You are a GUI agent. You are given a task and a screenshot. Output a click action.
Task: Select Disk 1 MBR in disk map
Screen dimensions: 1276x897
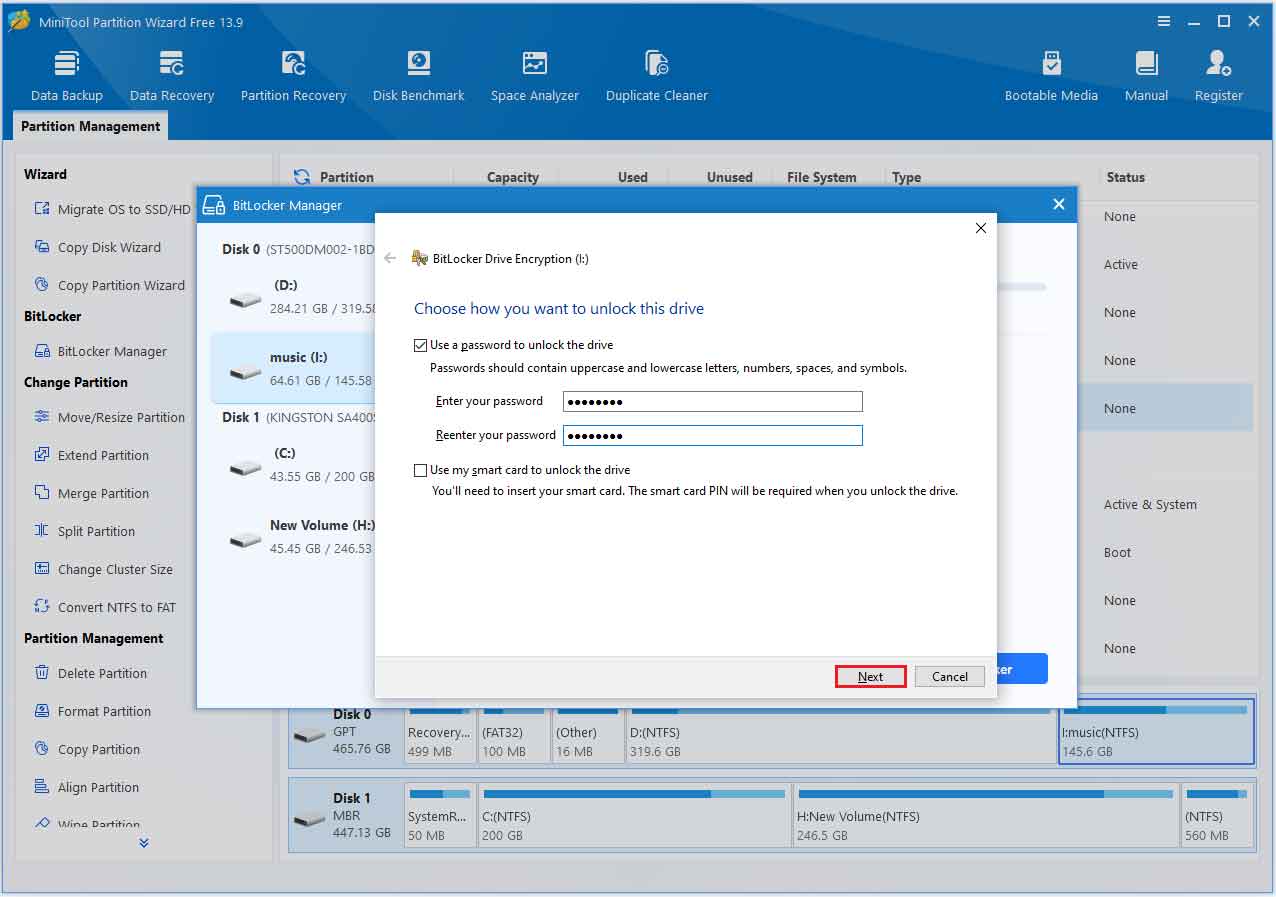pyautogui.click(x=346, y=816)
